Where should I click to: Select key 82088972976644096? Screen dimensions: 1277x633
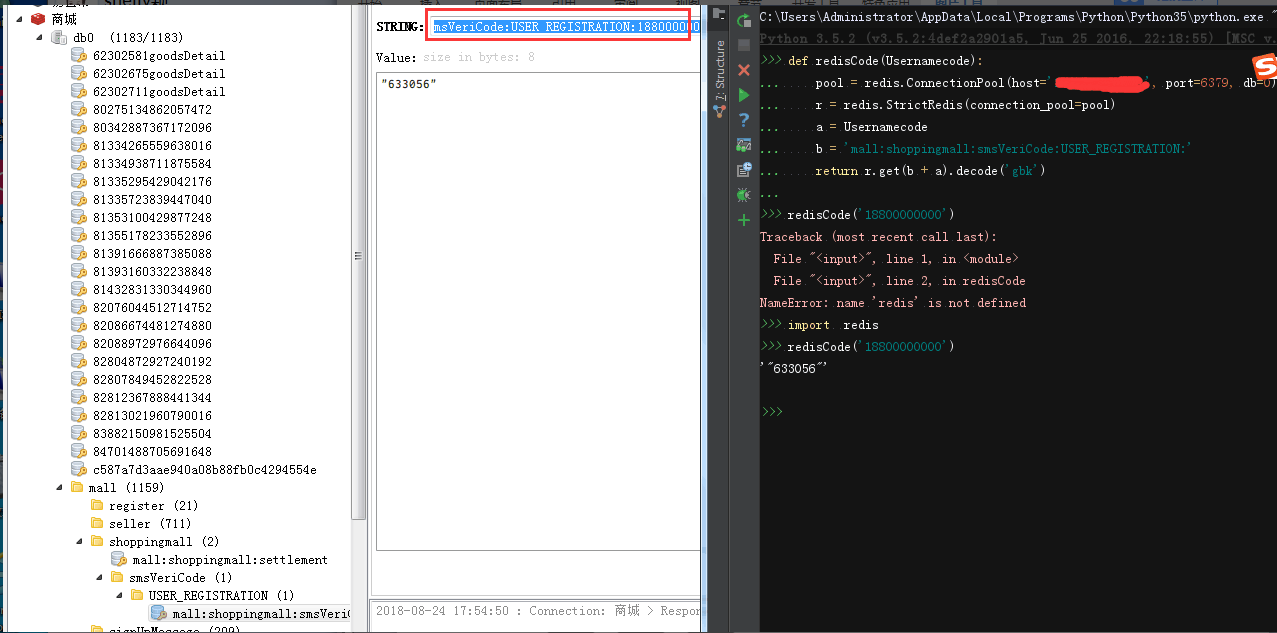click(x=152, y=343)
